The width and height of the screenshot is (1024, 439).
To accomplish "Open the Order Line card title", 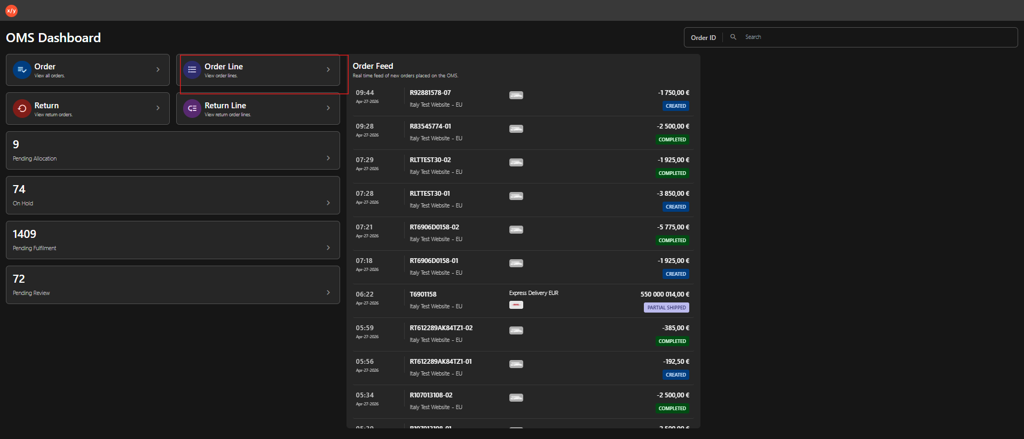I will tap(223, 67).
